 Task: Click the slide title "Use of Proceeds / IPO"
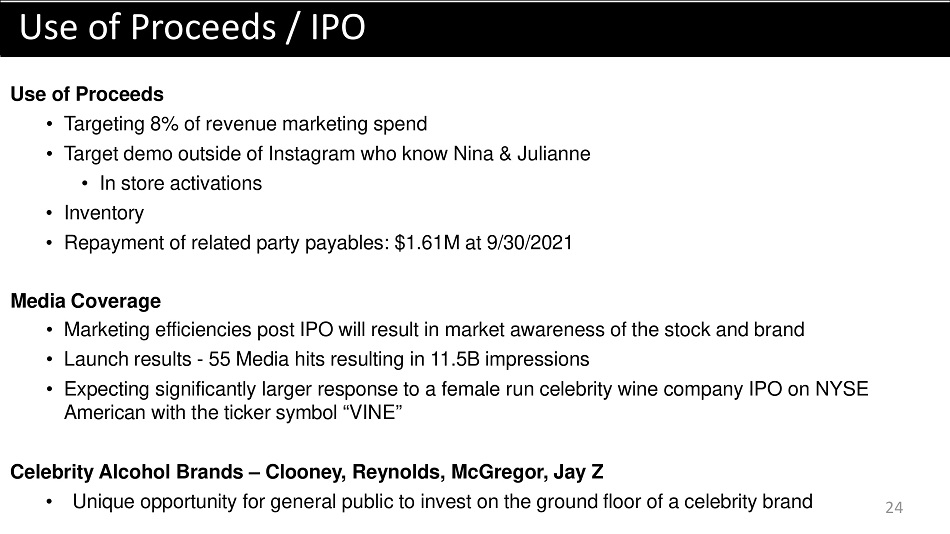click(x=193, y=27)
